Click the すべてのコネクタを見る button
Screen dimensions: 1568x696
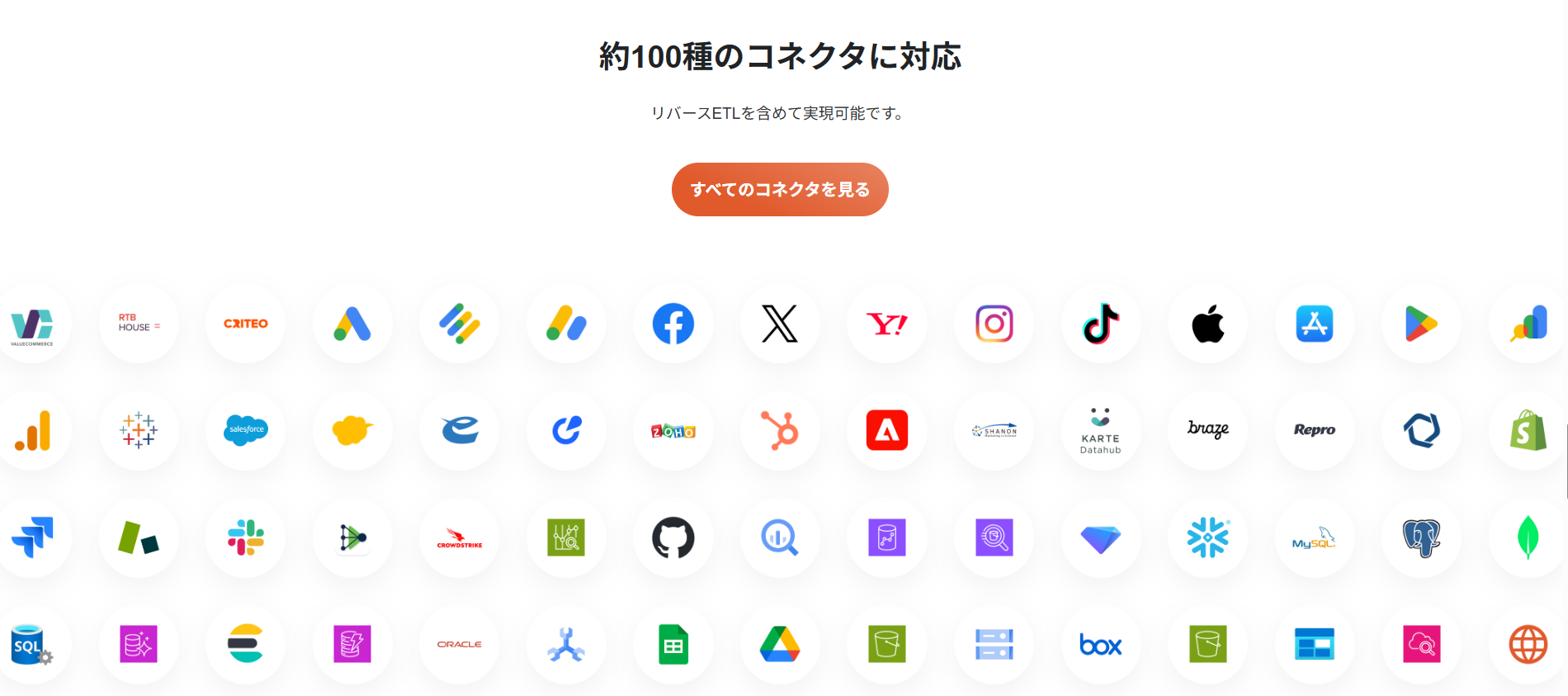coord(780,190)
